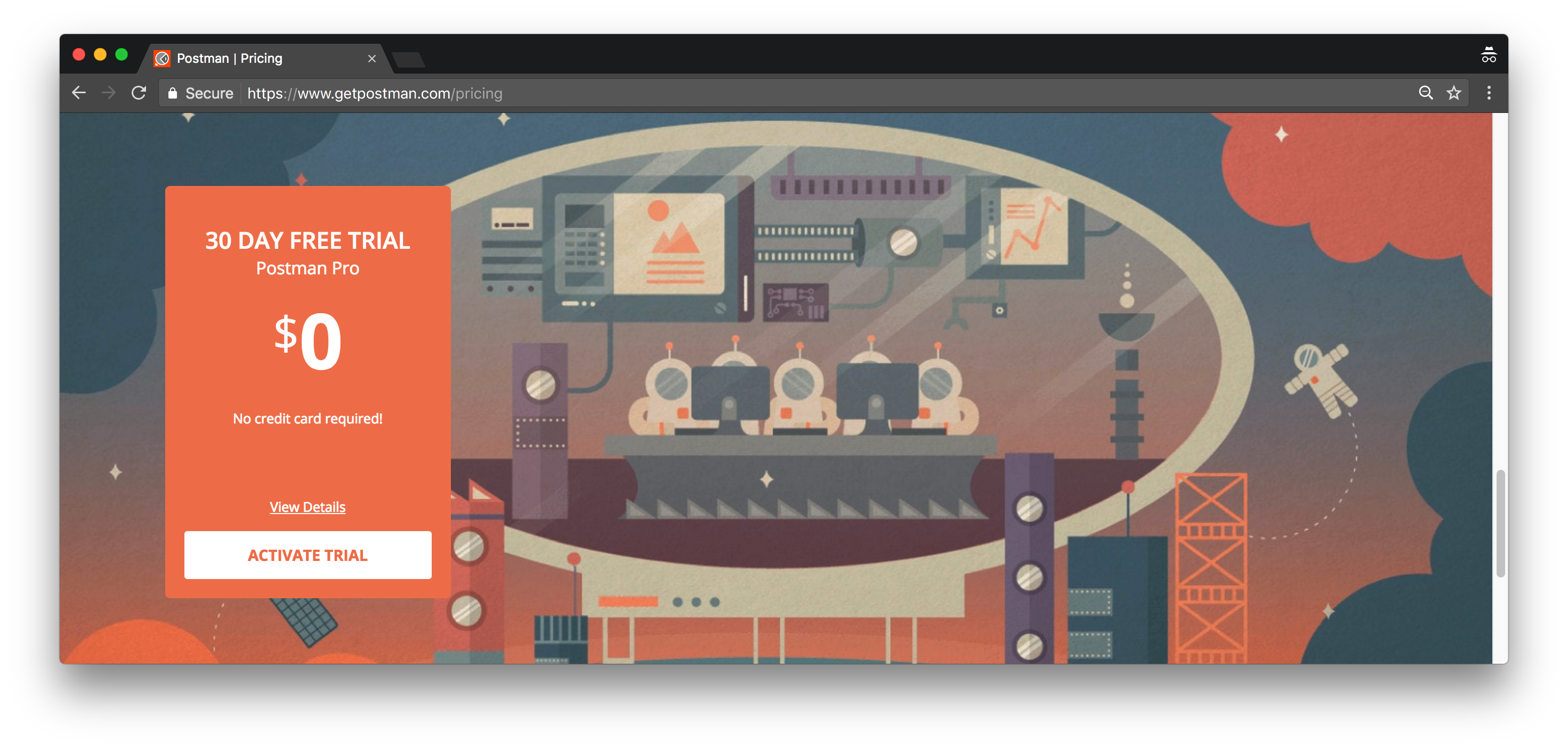Click the red close window button

click(78, 55)
